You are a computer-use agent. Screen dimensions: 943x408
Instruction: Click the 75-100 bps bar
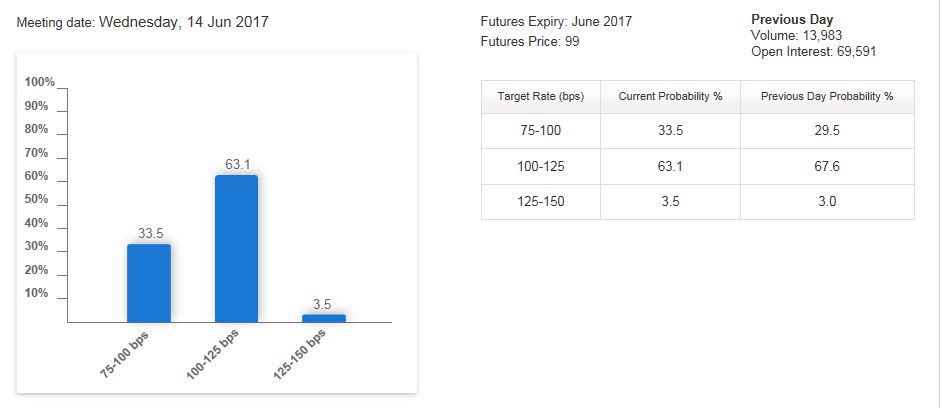pyautogui.click(x=149, y=283)
